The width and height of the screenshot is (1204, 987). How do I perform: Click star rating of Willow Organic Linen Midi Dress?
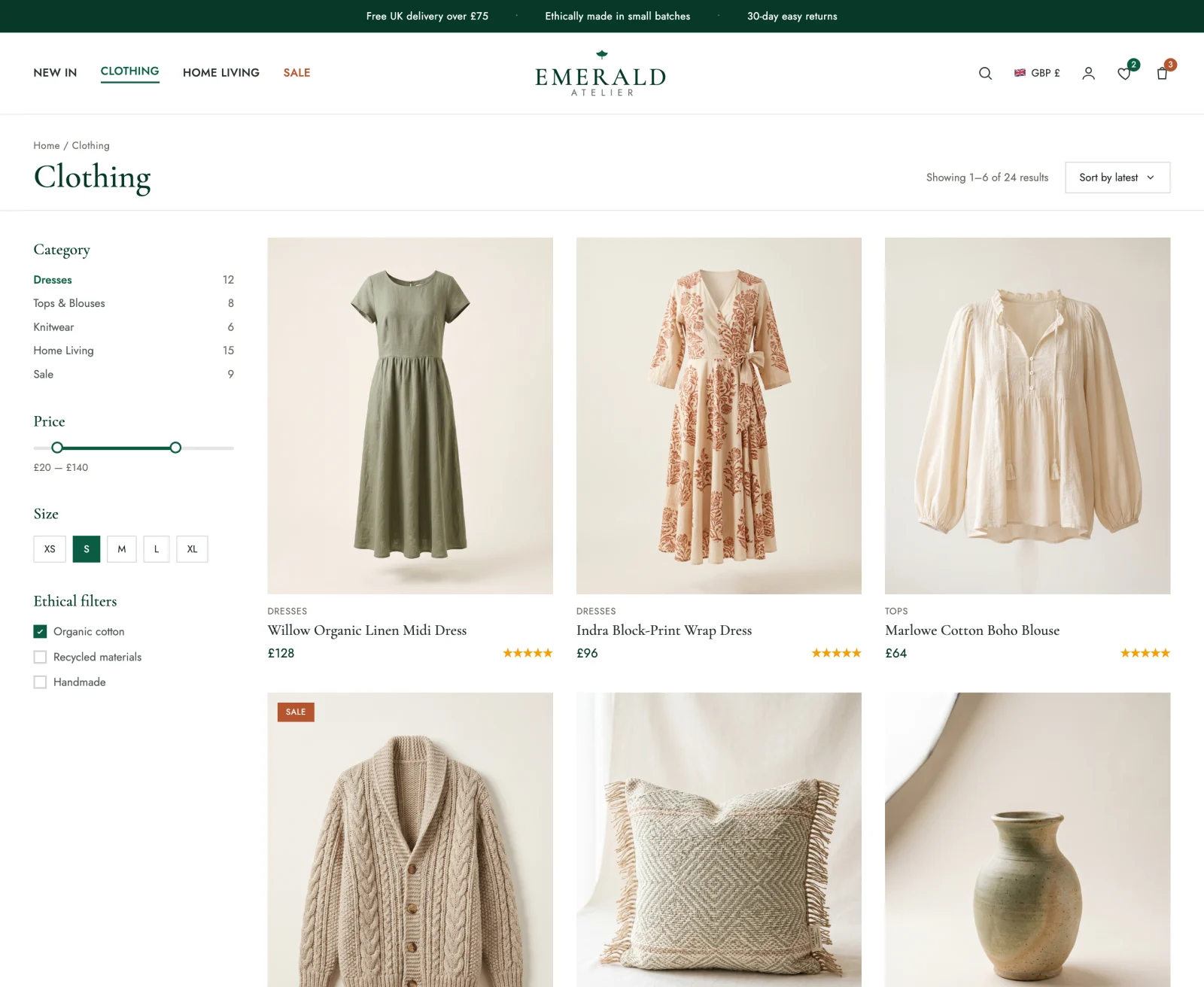[x=528, y=653]
